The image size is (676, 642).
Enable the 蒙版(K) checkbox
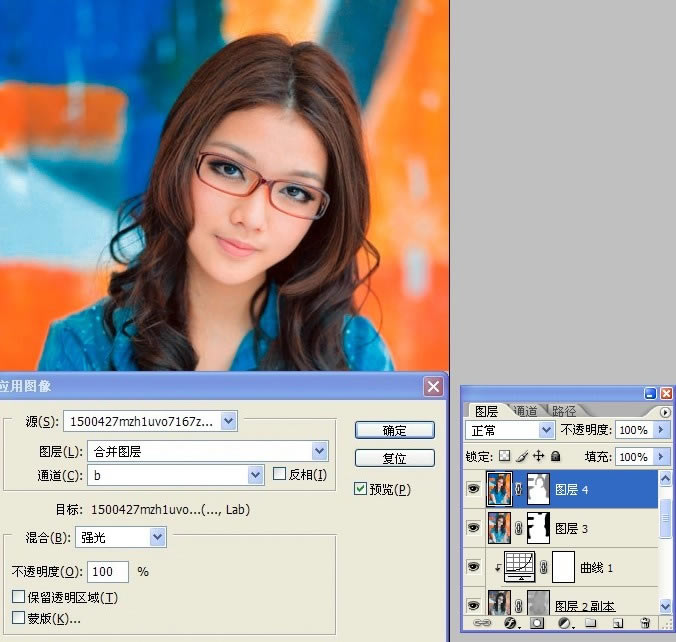18,617
